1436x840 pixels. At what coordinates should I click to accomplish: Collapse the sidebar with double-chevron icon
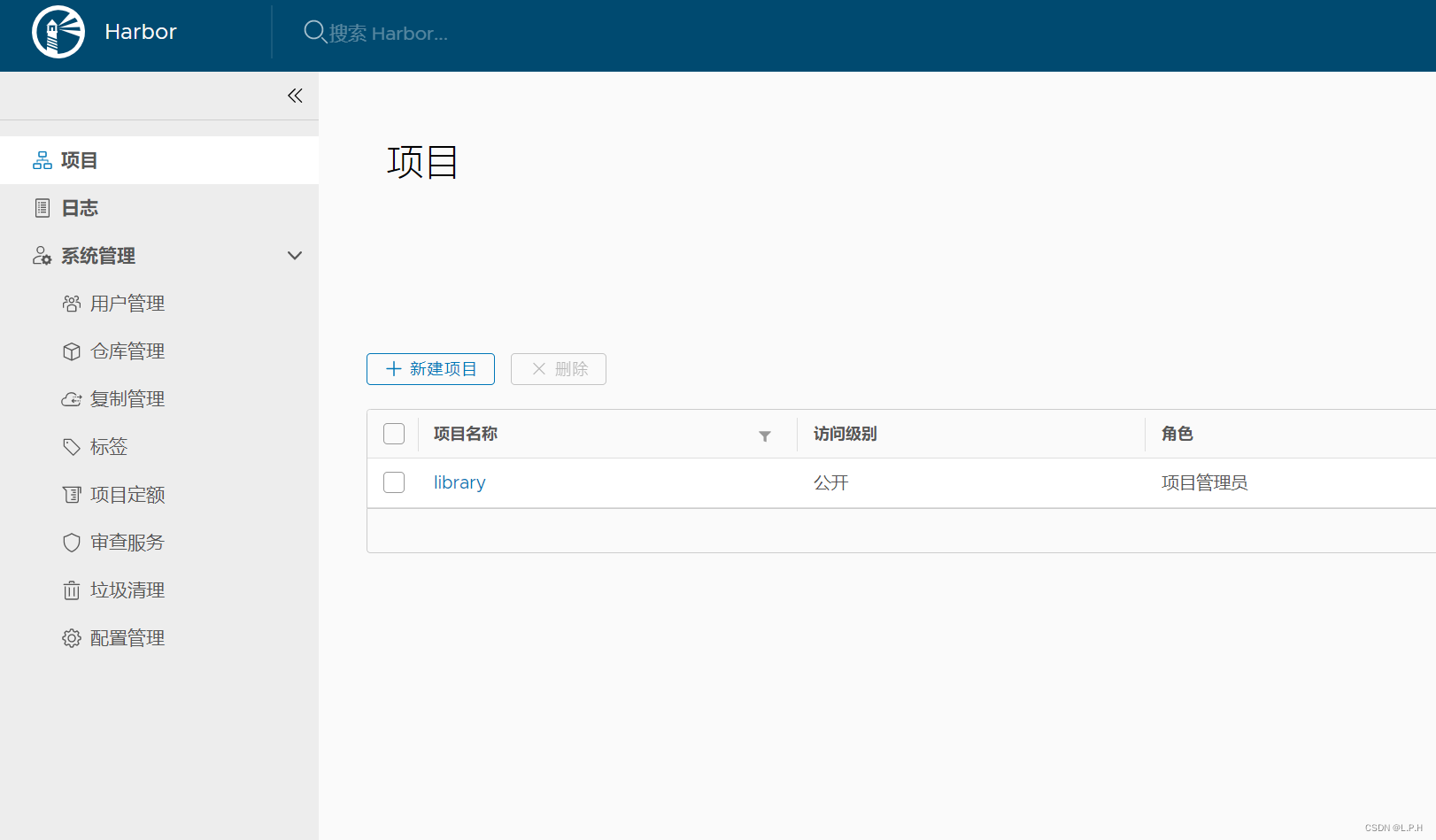tap(295, 96)
